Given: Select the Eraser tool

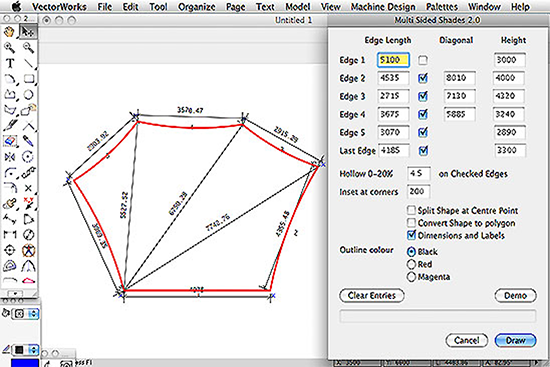Looking at the screenshot, I should (10, 141).
